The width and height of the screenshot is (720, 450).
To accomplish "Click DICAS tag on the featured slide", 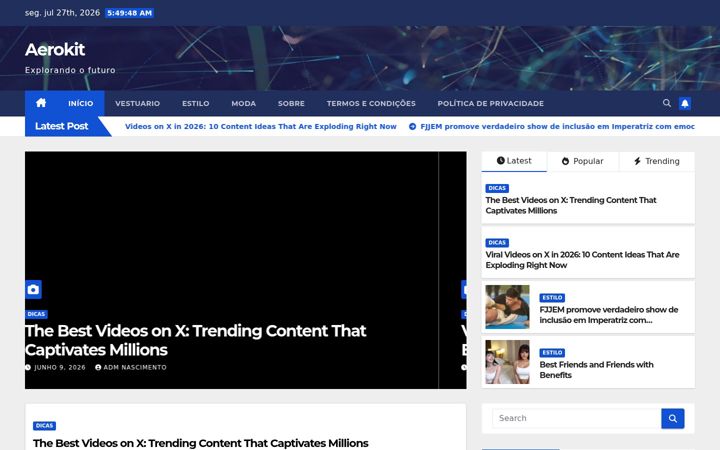I will tap(36, 315).
